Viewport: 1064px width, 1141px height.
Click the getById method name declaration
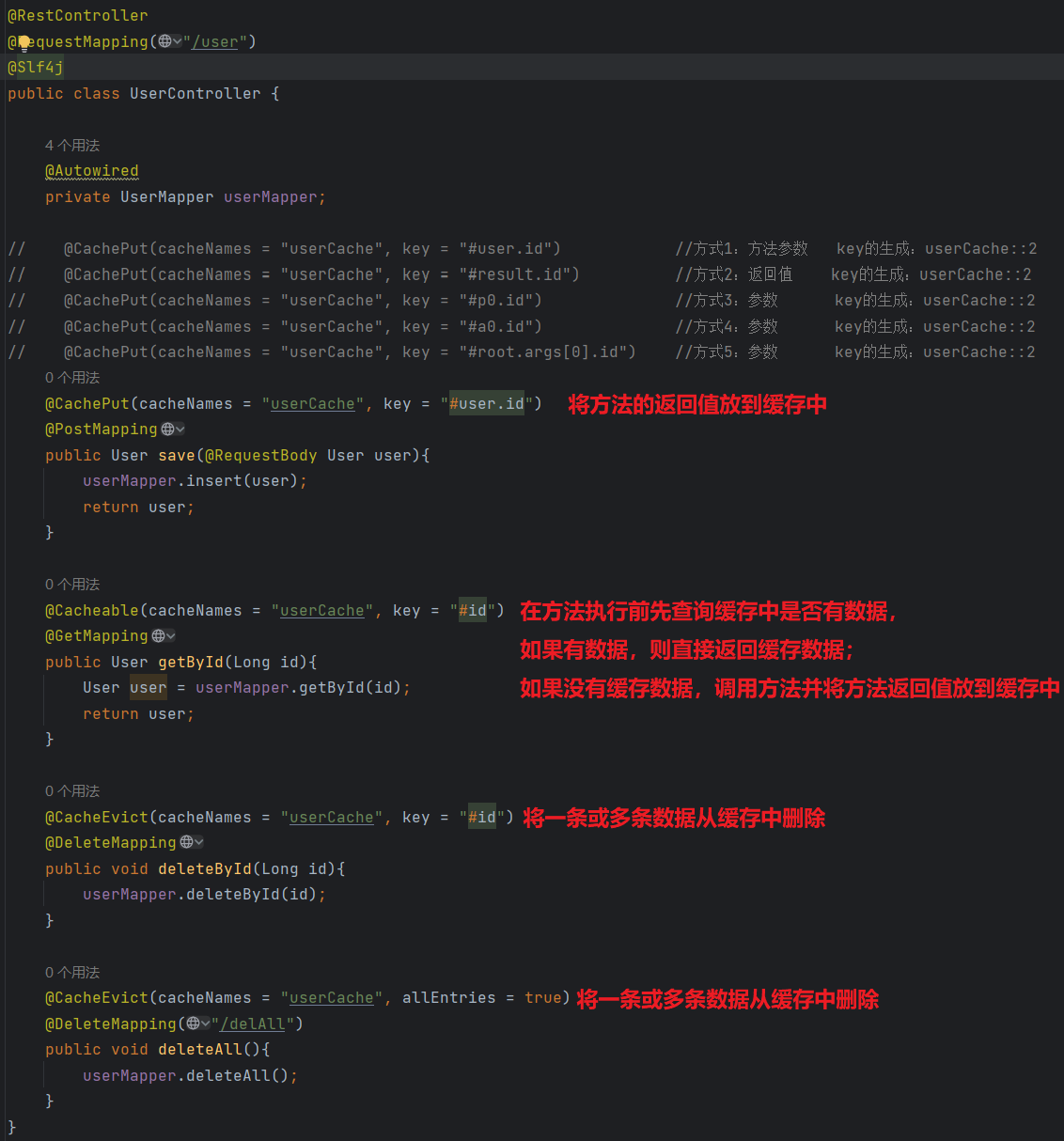(191, 663)
